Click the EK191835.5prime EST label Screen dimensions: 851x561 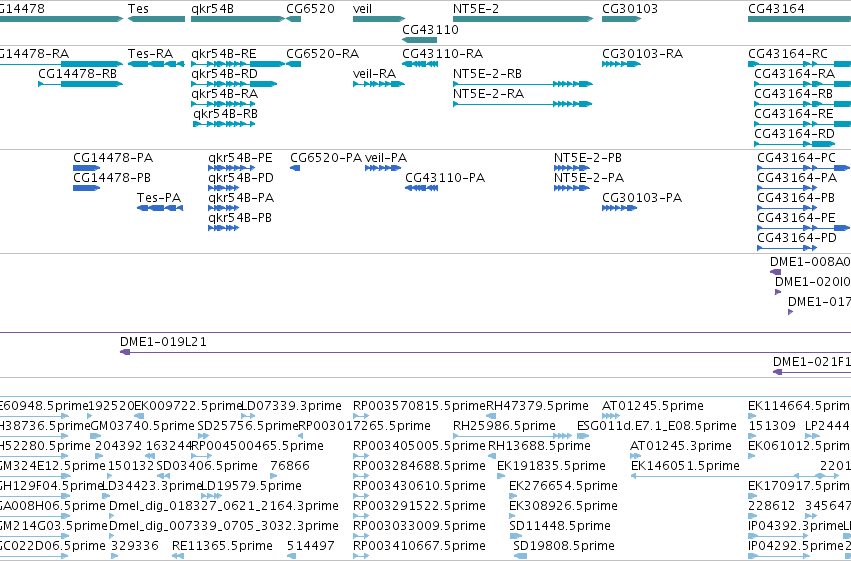(x=551, y=466)
